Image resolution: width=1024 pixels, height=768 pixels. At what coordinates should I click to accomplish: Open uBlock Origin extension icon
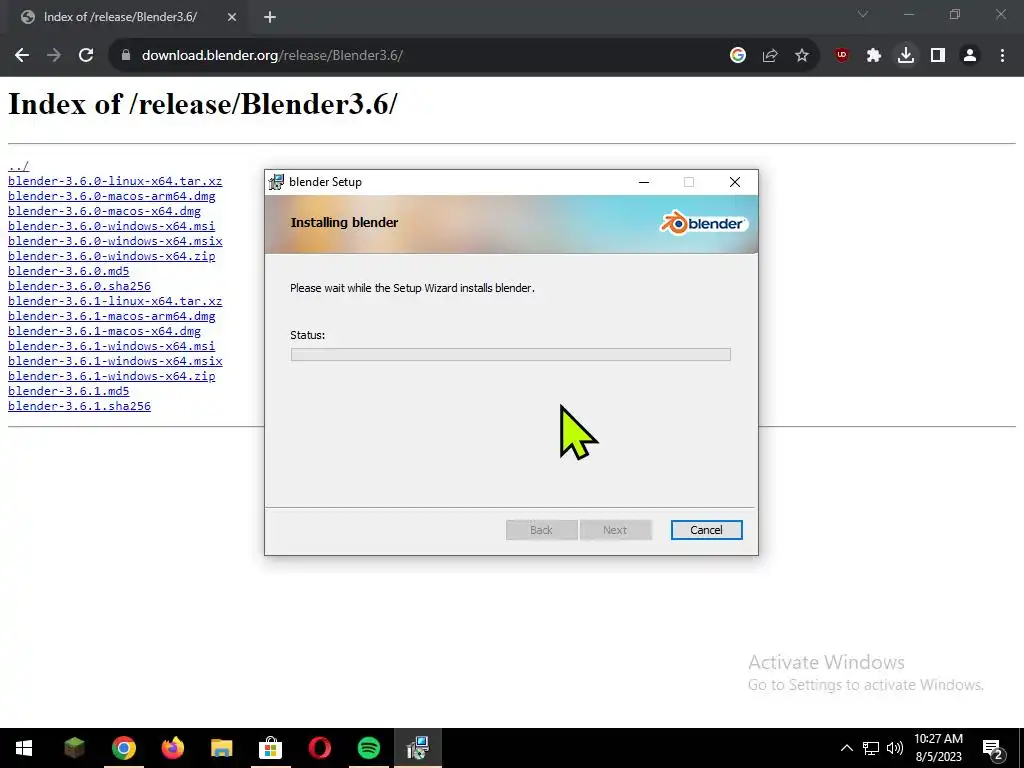tap(842, 56)
